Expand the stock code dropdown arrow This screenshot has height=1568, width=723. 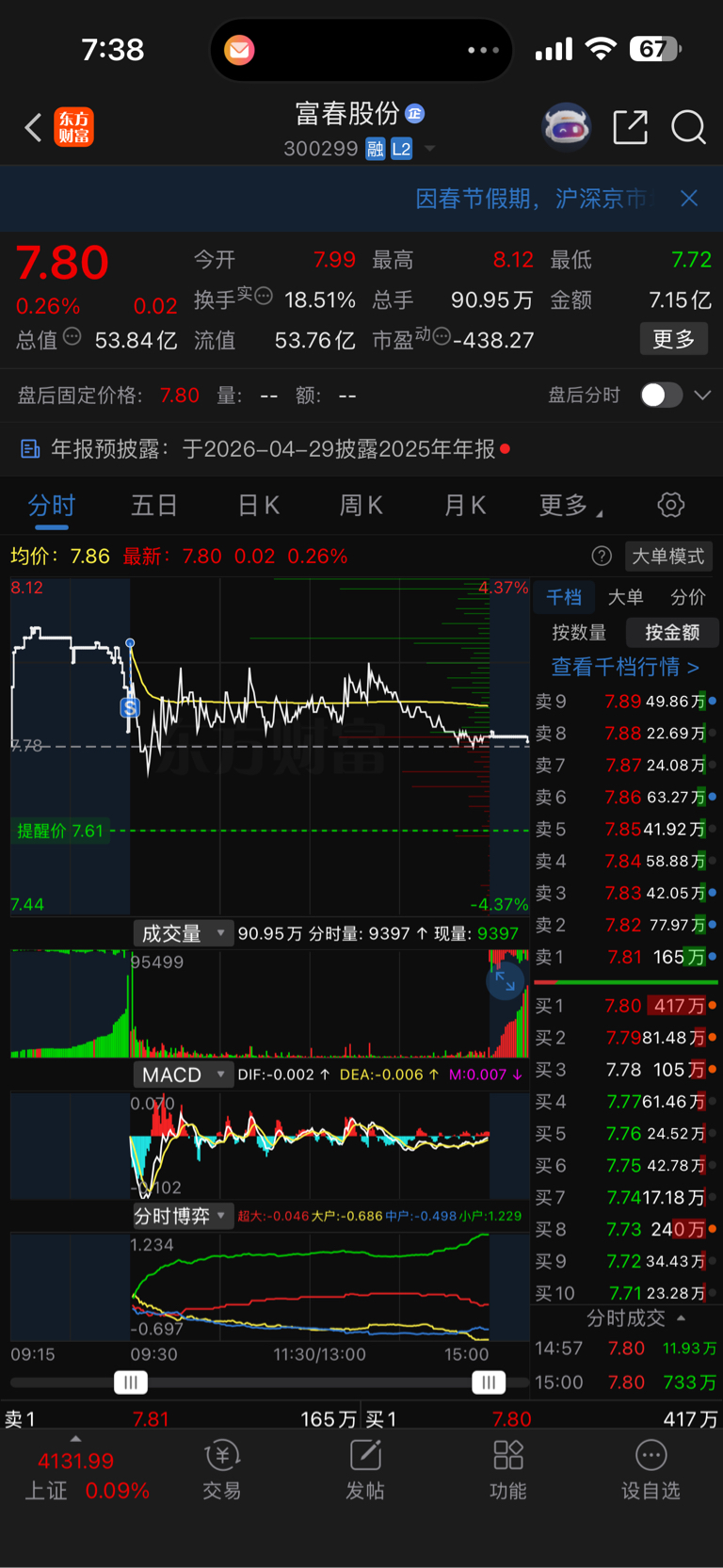pos(430,149)
